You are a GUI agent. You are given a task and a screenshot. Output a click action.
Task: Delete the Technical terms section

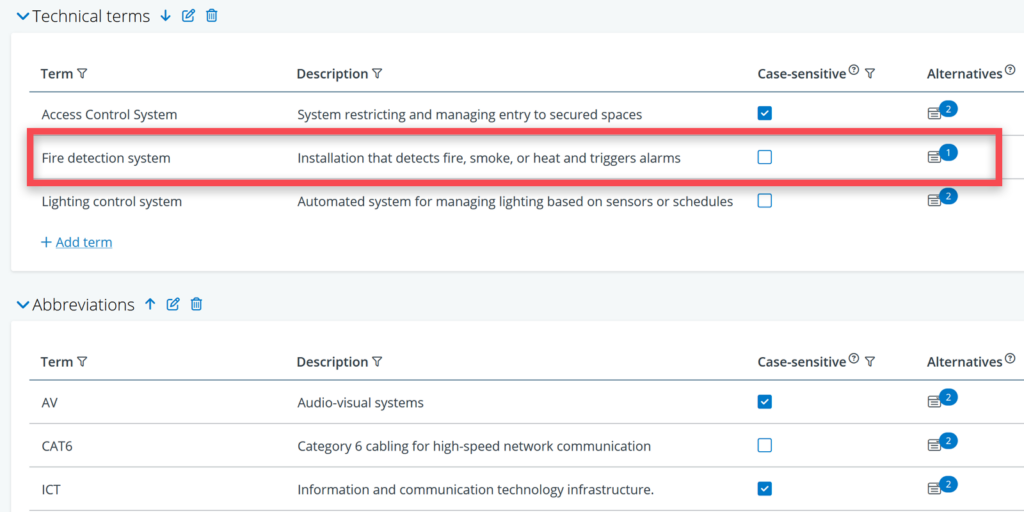pos(211,16)
